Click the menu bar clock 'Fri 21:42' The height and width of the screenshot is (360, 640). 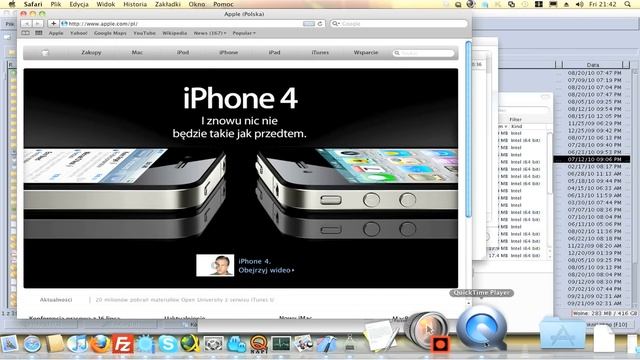[x=602, y=4]
